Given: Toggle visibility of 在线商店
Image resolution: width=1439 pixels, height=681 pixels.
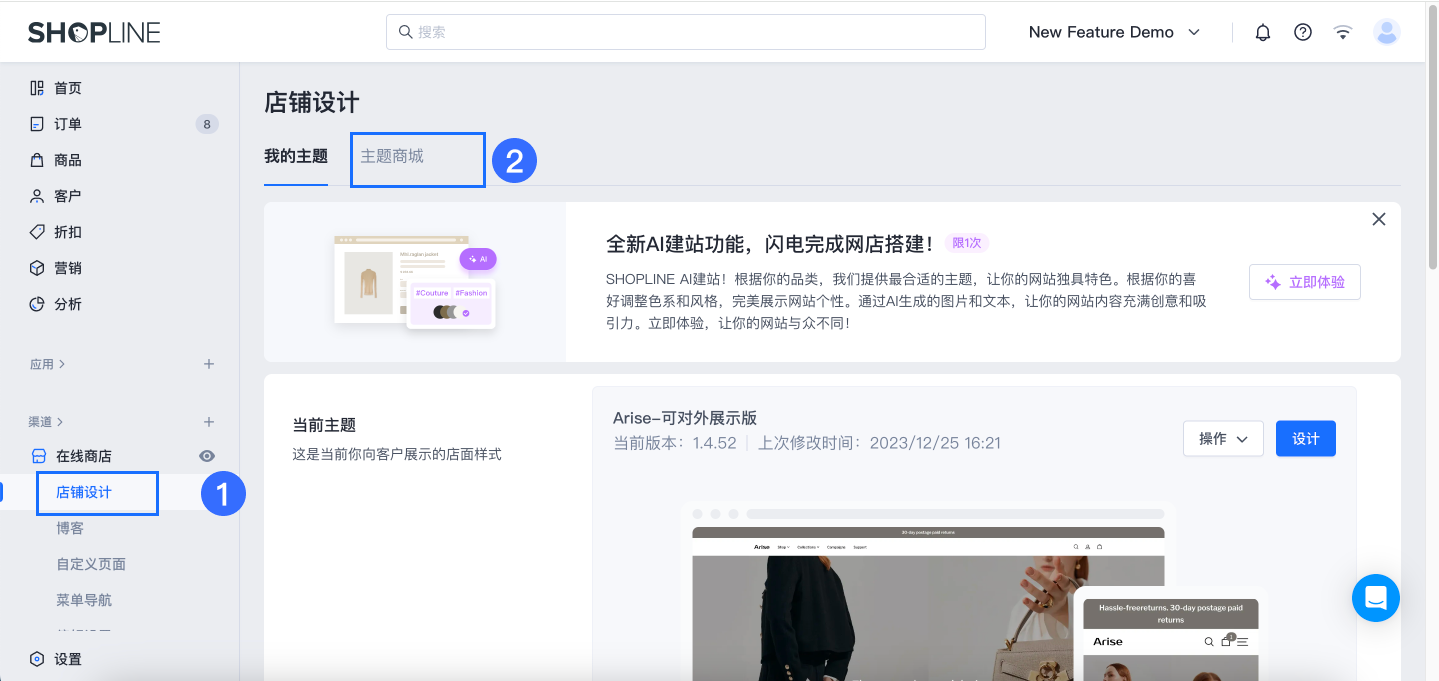Looking at the screenshot, I should click(207, 455).
